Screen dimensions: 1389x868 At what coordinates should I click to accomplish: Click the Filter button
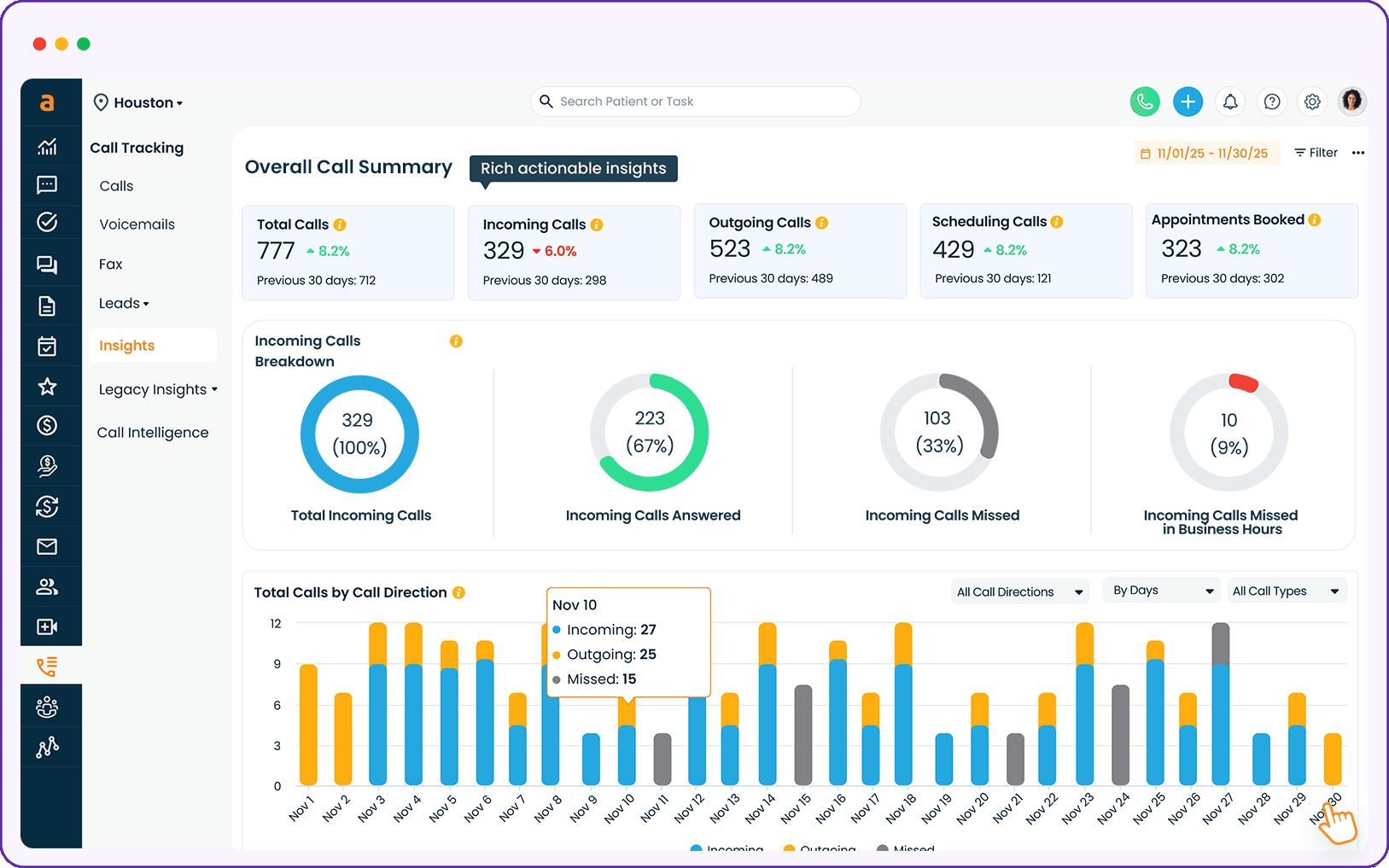(1316, 152)
